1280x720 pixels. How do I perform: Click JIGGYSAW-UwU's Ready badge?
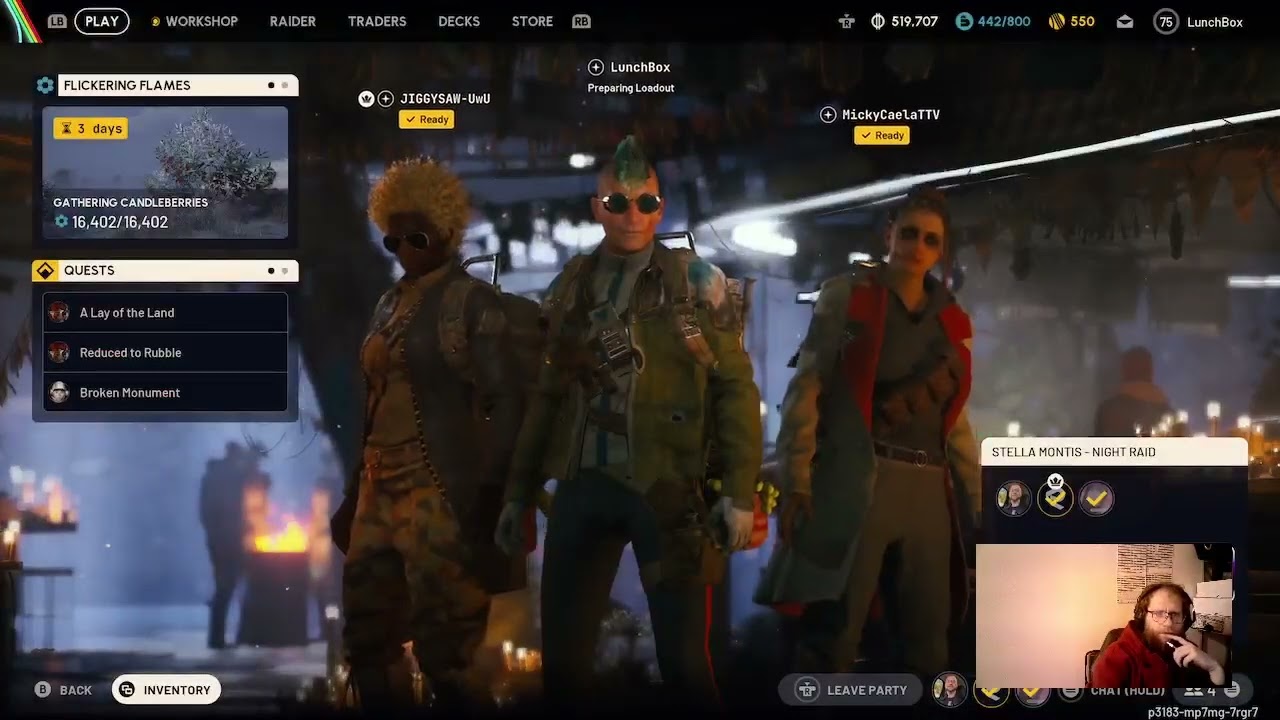tap(427, 119)
